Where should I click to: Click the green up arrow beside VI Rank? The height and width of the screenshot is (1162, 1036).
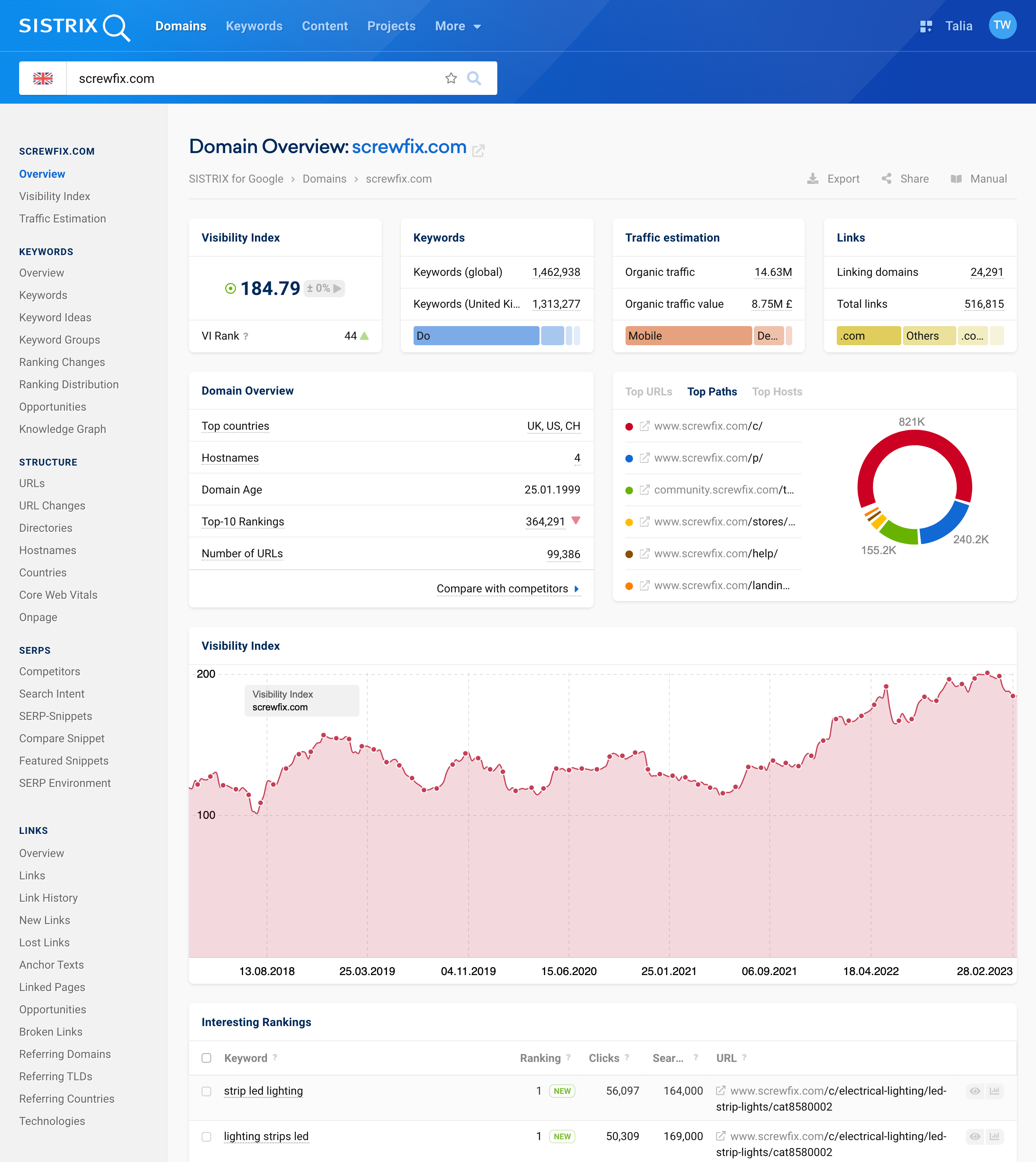[x=364, y=336]
